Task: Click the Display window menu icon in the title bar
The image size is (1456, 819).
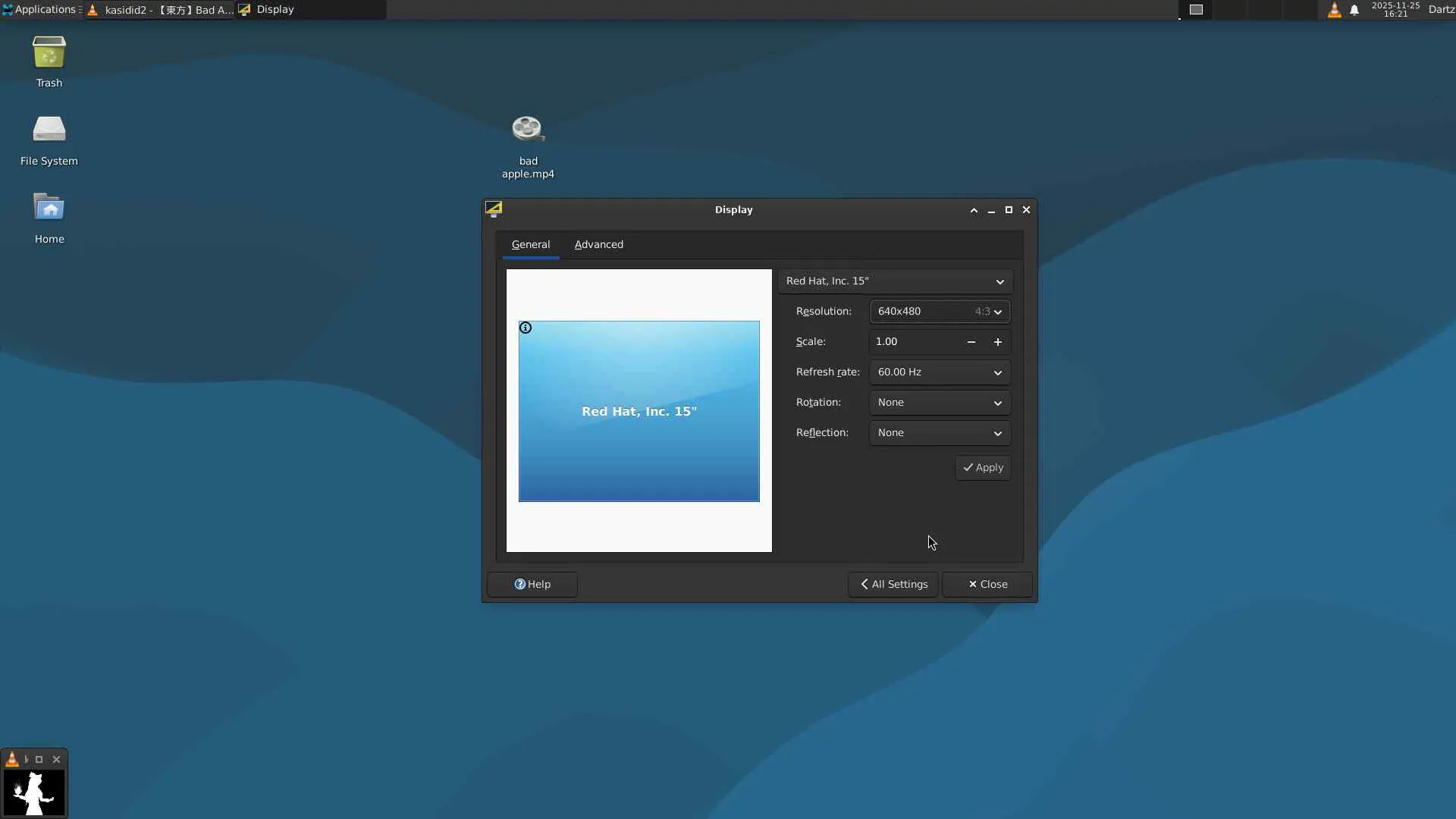Action: [x=494, y=209]
